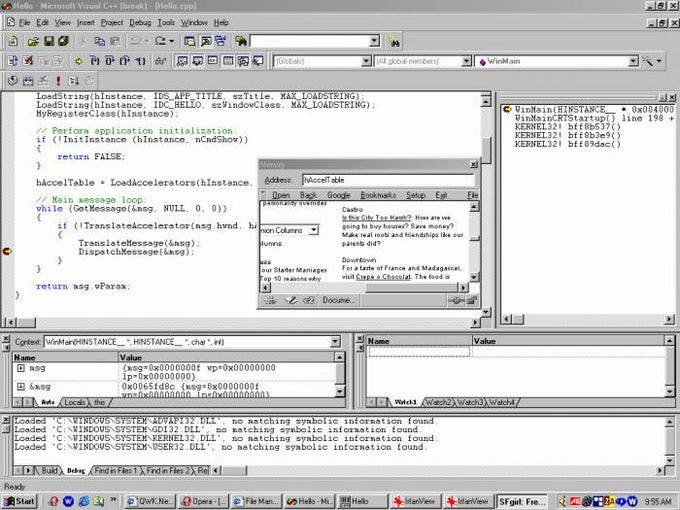Viewport: 680px width, 510px height.
Task: Click the red exclamation Execute Program icon
Action: [58, 80]
